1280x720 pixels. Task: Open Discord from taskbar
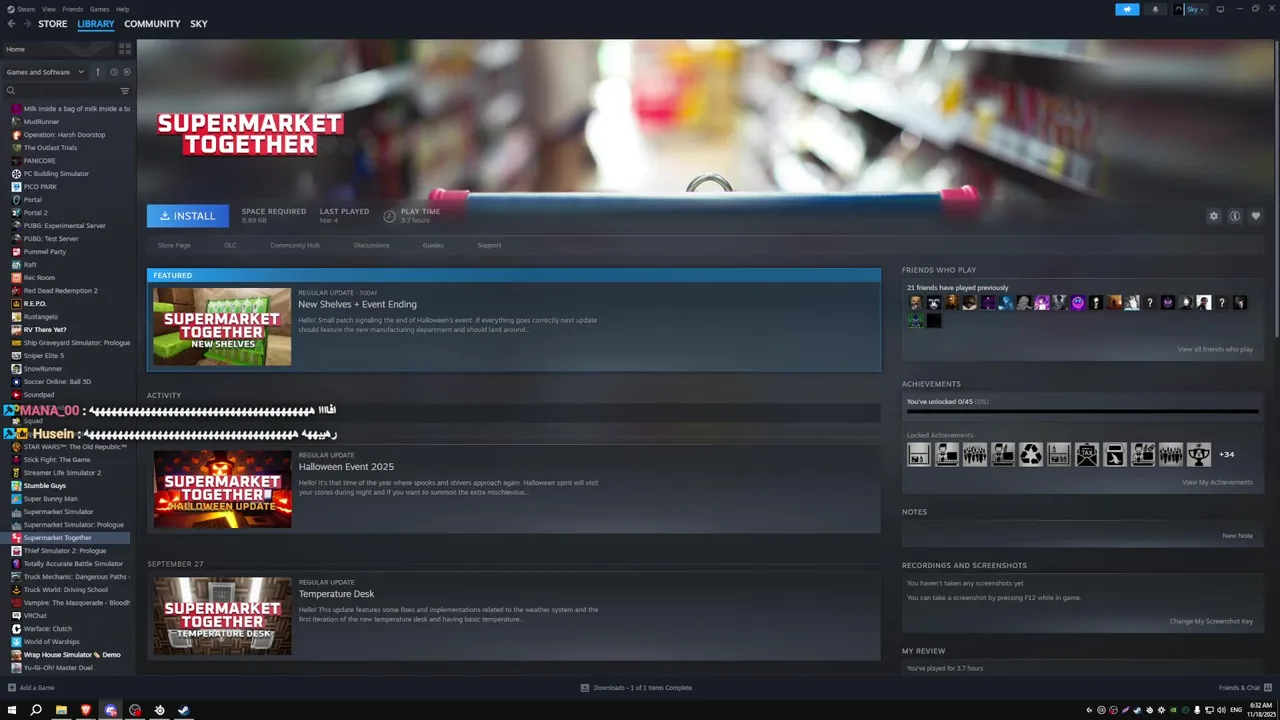pos(110,710)
